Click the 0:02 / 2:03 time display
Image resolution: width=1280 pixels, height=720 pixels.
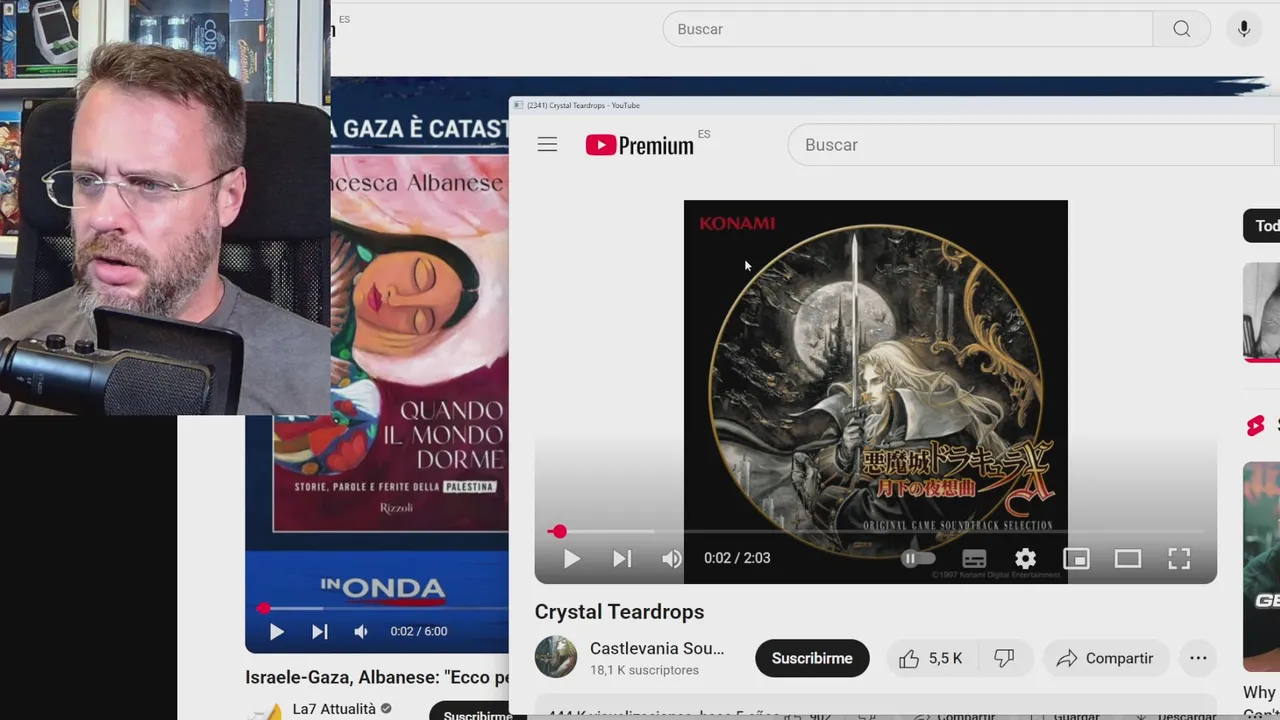click(x=737, y=558)
